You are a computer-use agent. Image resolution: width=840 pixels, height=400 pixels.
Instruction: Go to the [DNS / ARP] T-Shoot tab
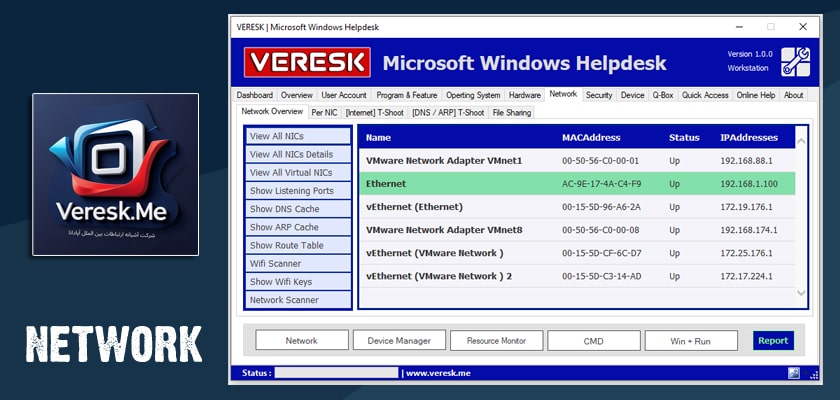(x=447, y=113)
